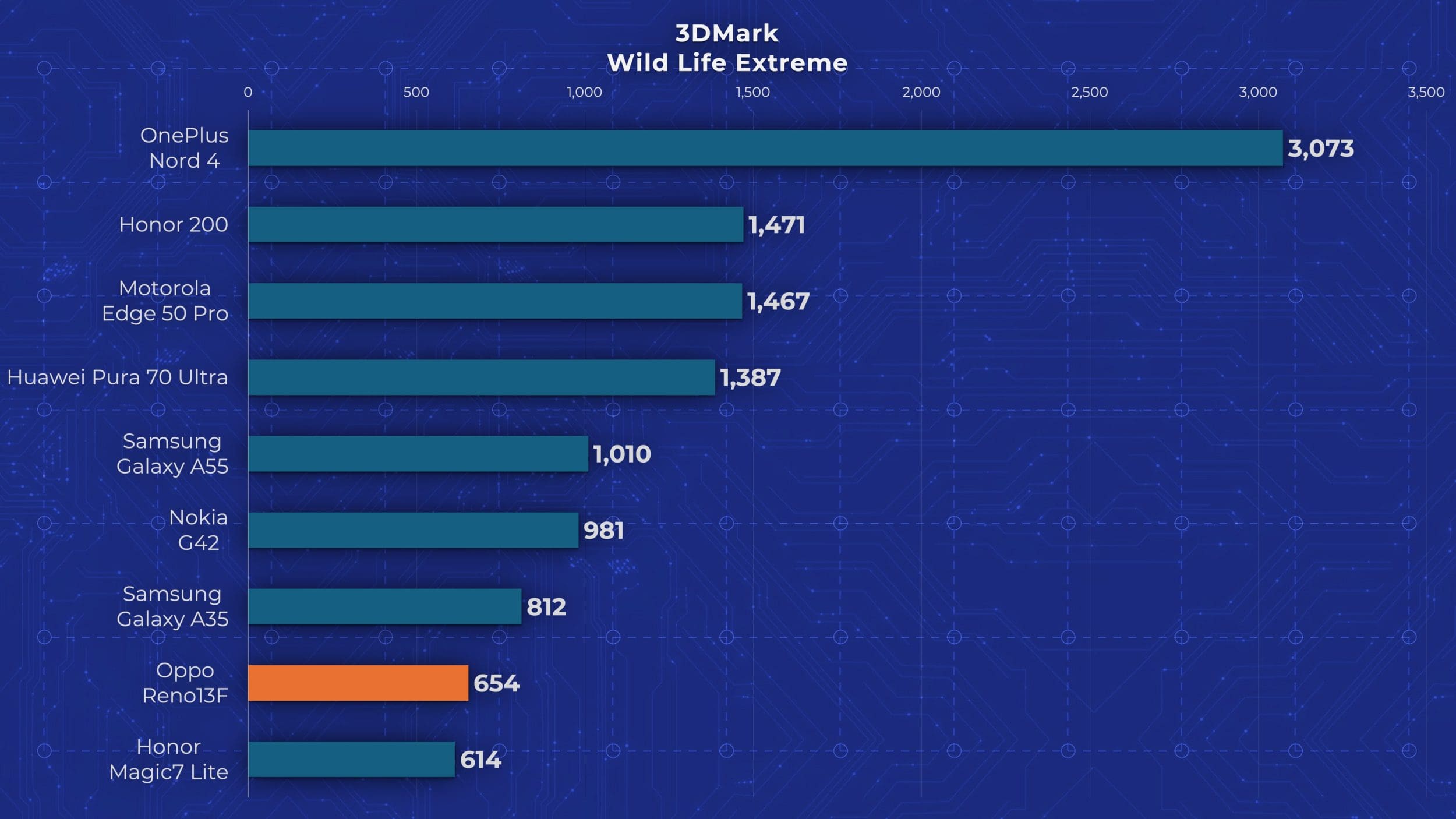Pick the "654" score value
Image resolution: width=1456 pixels, height=819 pixels.
[496, 683]
